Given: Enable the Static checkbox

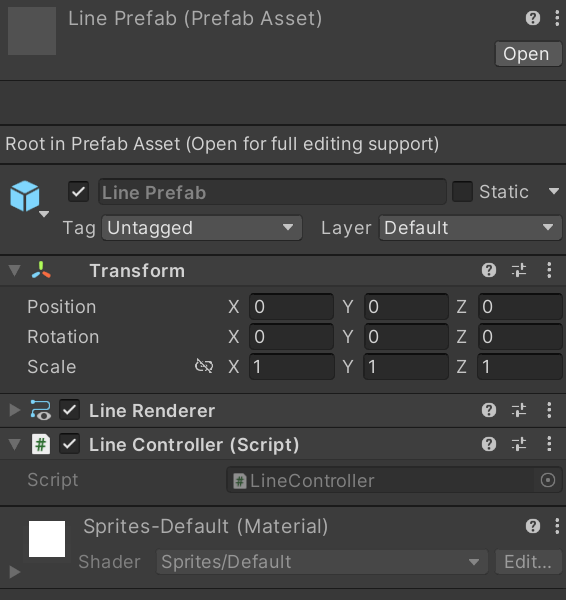Looking at the screenshot, I should (x=462, y=191).
